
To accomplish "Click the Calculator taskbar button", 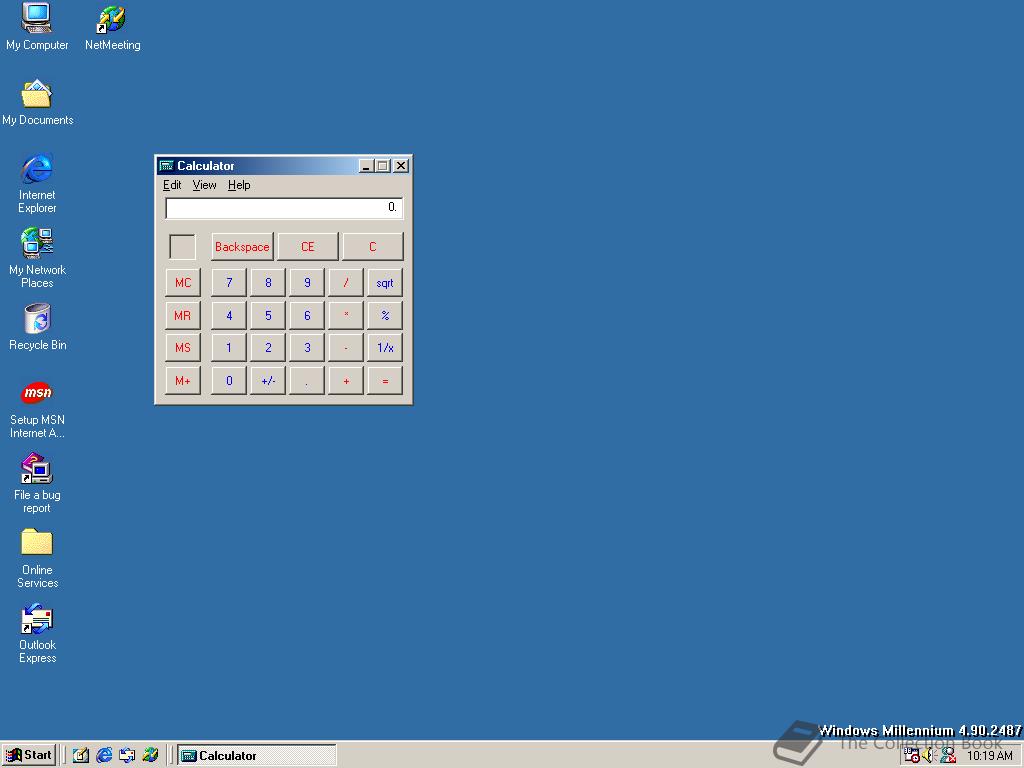I will (257, 756).
